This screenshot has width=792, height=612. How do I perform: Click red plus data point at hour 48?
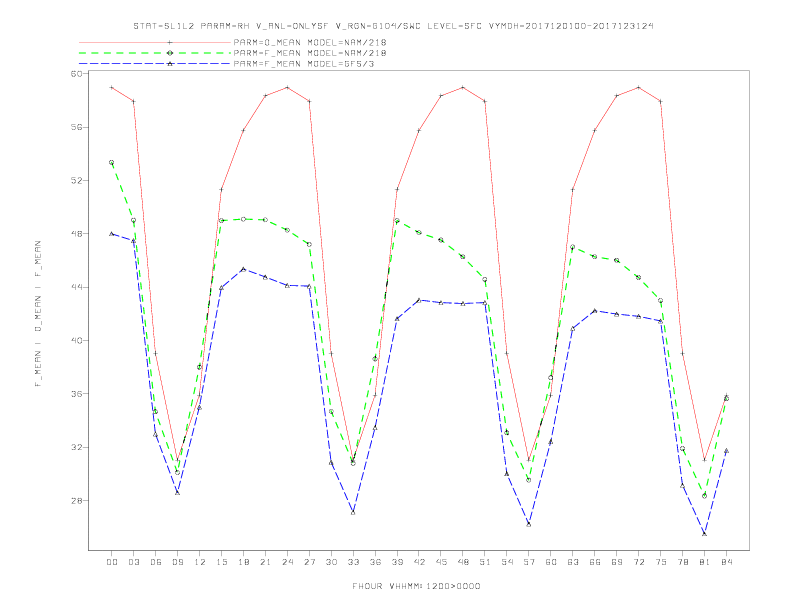pos(463,87)
